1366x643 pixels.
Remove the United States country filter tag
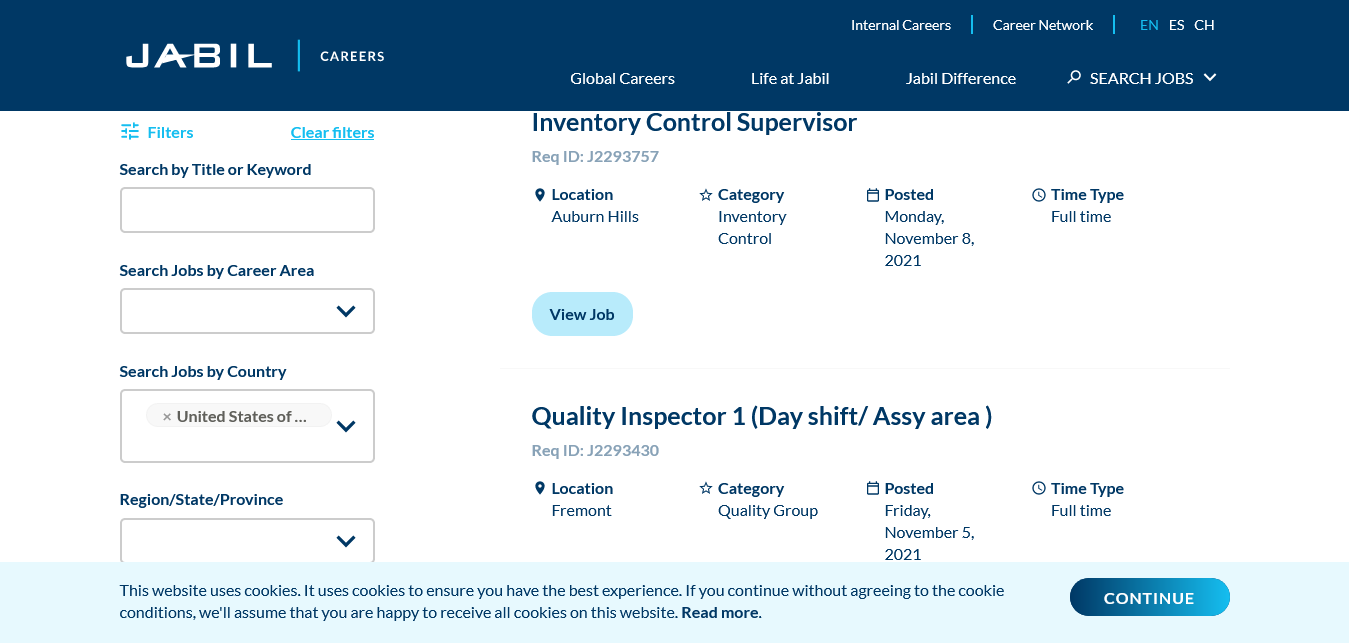(x=167, y=417)
